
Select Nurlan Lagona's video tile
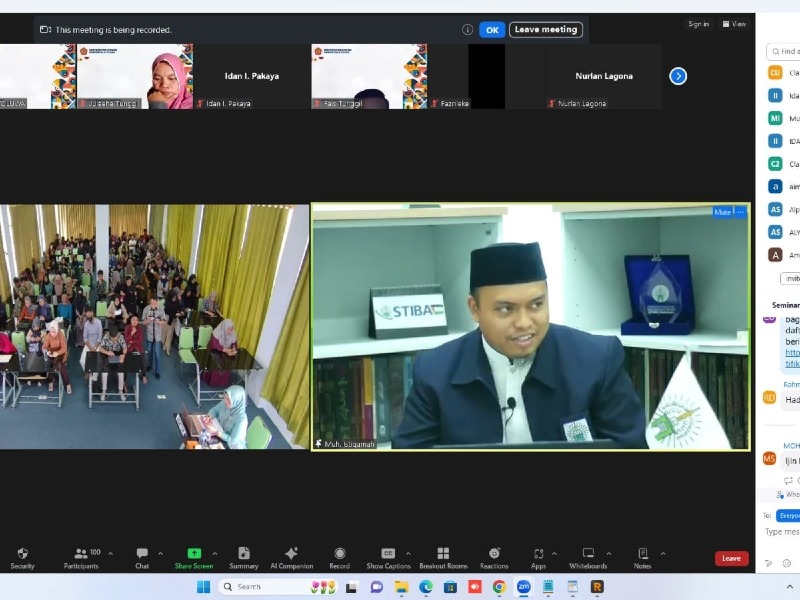click(x=604, y=76)
